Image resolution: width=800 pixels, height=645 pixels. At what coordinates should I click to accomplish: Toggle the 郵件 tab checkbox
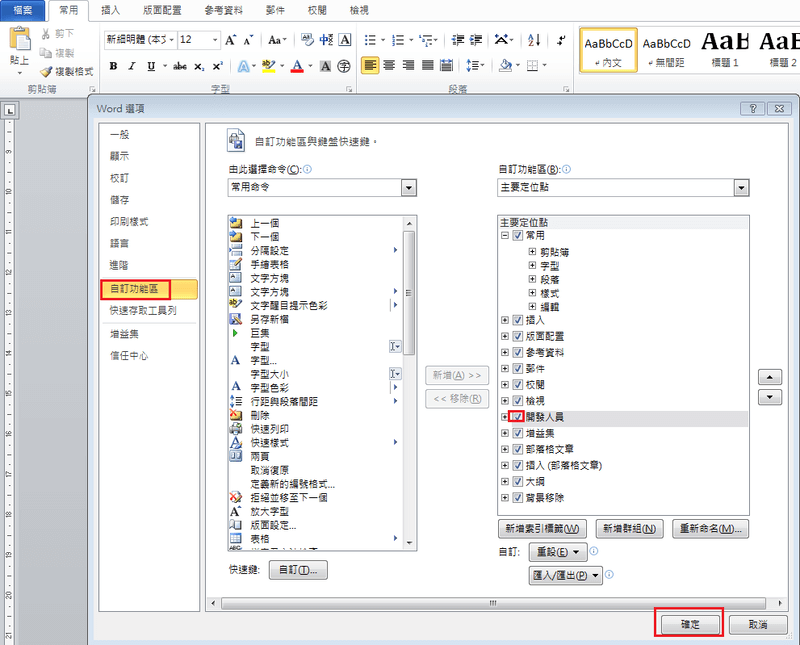[518, 369]
